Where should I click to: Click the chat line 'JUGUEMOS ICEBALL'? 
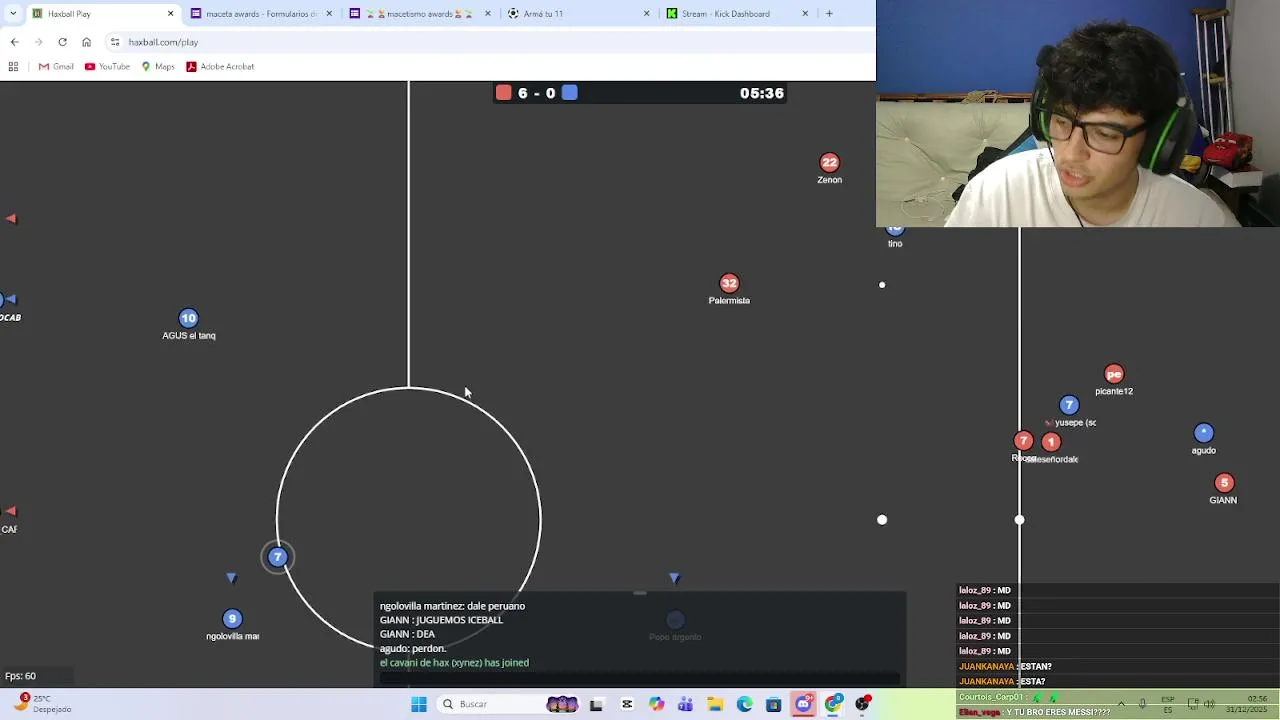(x=441, y=620)
